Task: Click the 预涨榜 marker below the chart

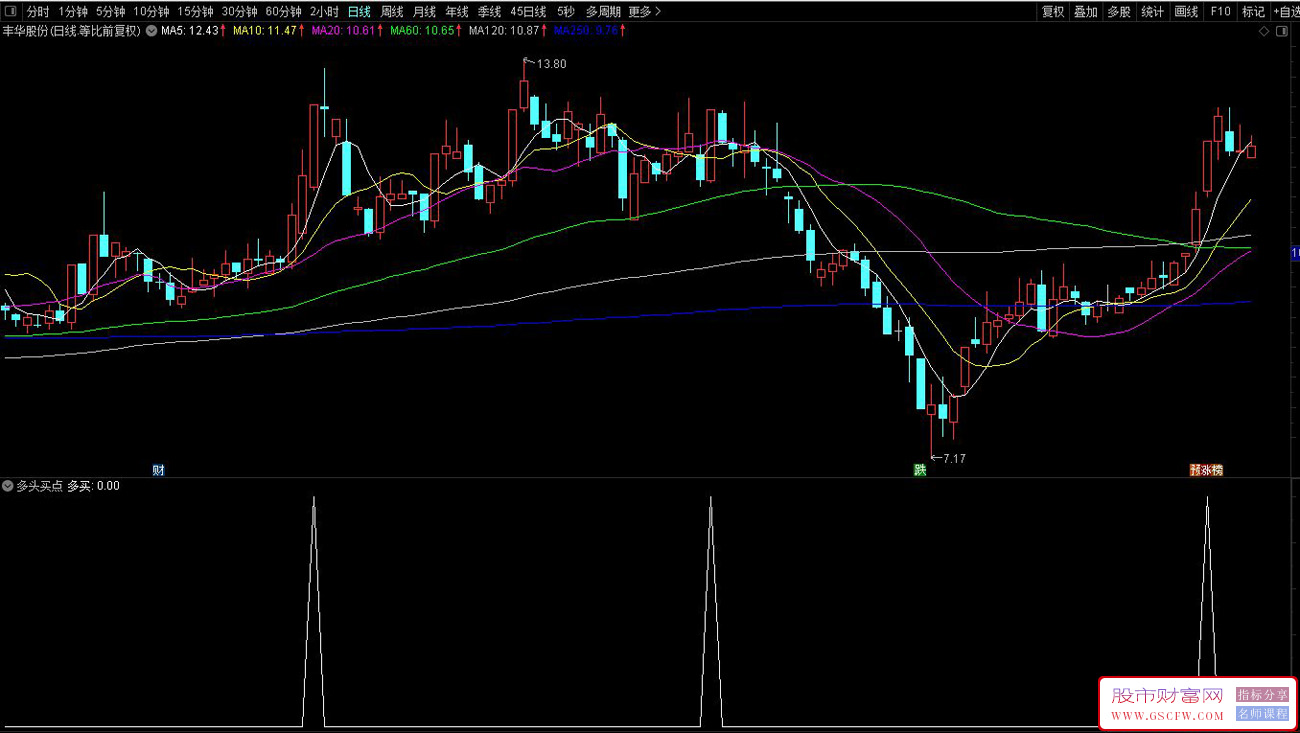Action: coord(1206,470)
